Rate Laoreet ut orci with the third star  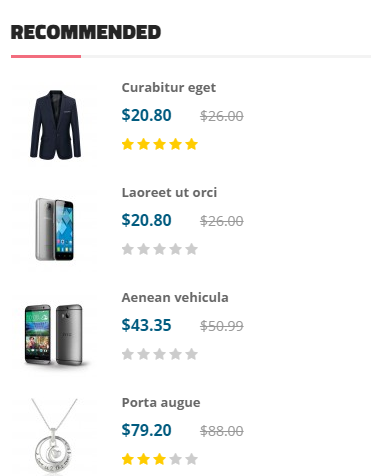160,249
